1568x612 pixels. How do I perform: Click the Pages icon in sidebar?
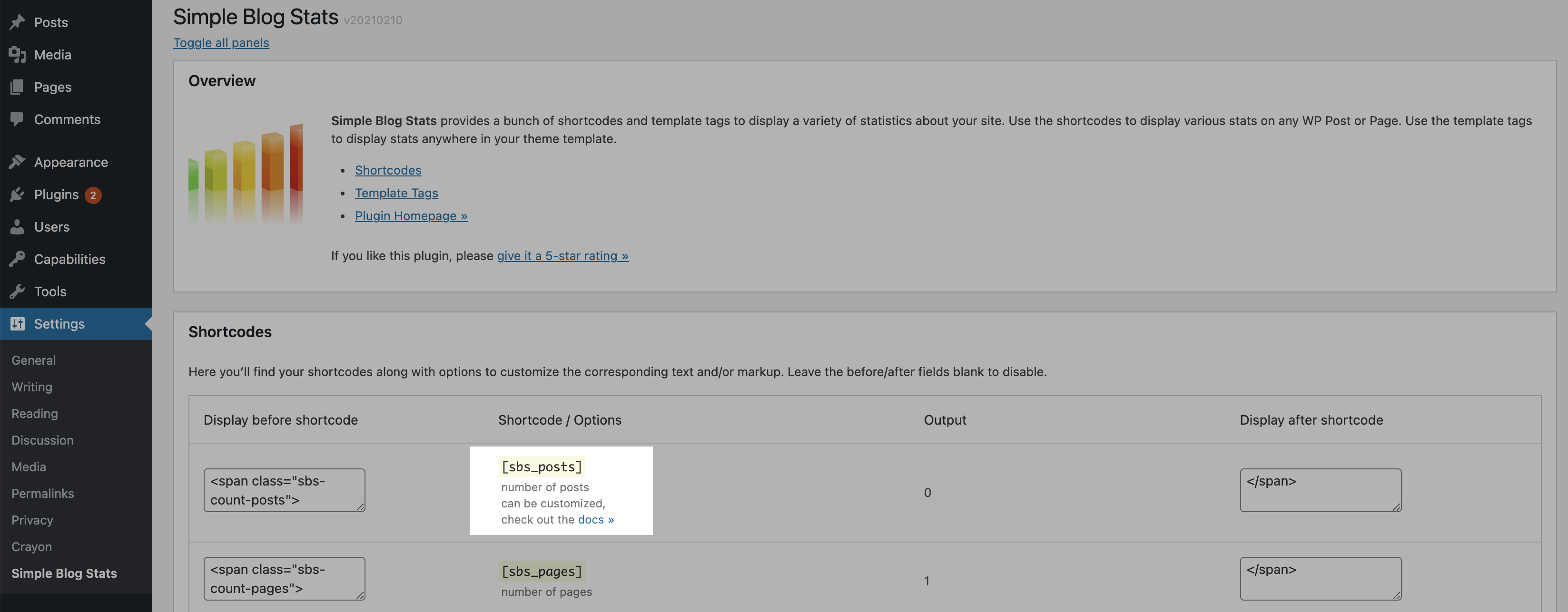(x=17, y=87)
